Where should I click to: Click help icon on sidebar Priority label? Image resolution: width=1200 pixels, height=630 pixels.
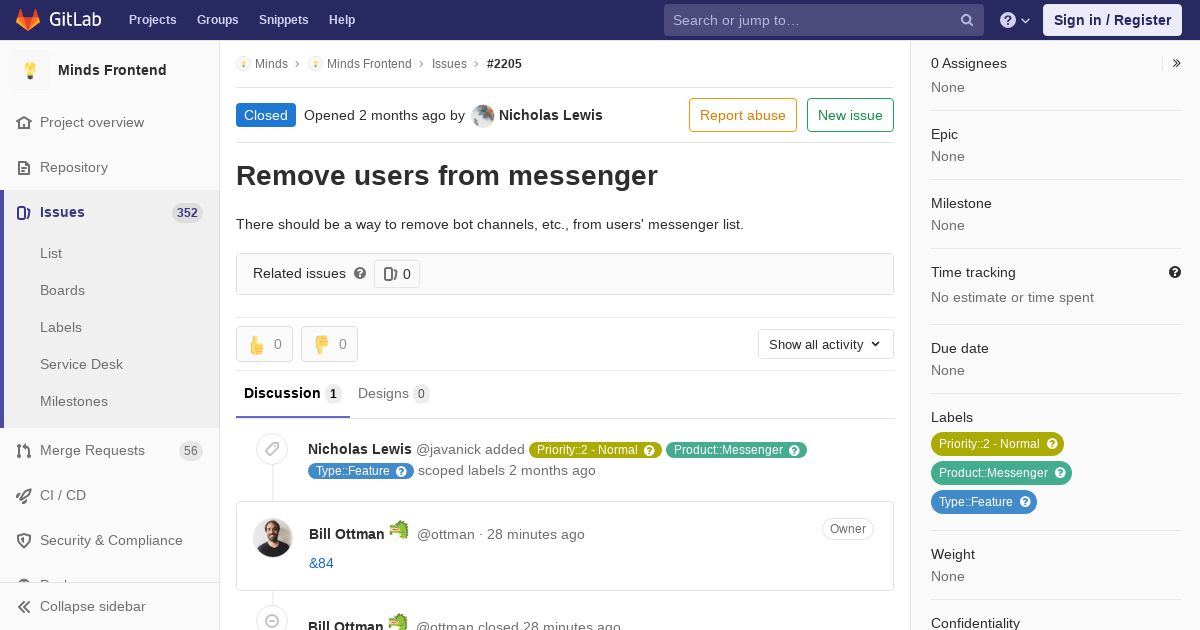[x=1051, y=444]
